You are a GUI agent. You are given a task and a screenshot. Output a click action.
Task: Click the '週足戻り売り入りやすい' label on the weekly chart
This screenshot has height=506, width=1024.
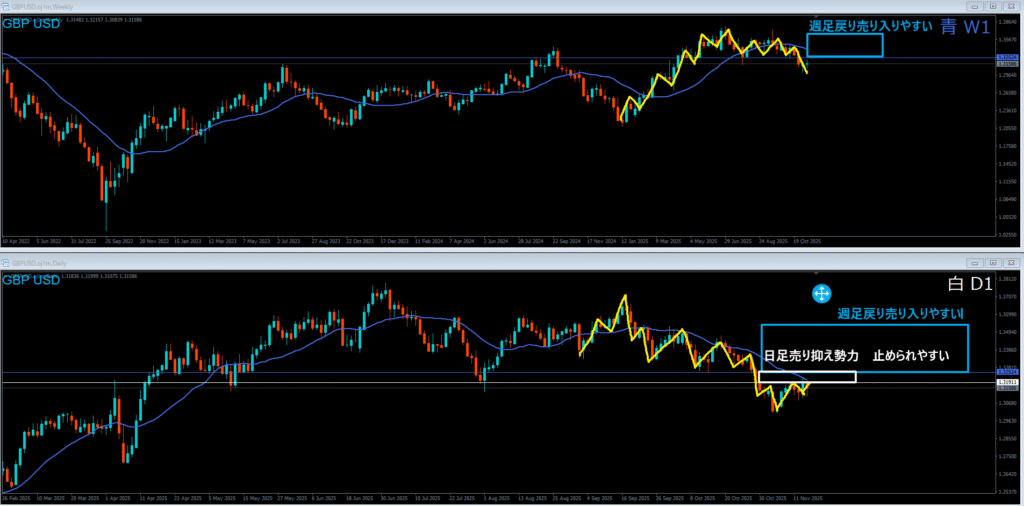tap(871, 26)
